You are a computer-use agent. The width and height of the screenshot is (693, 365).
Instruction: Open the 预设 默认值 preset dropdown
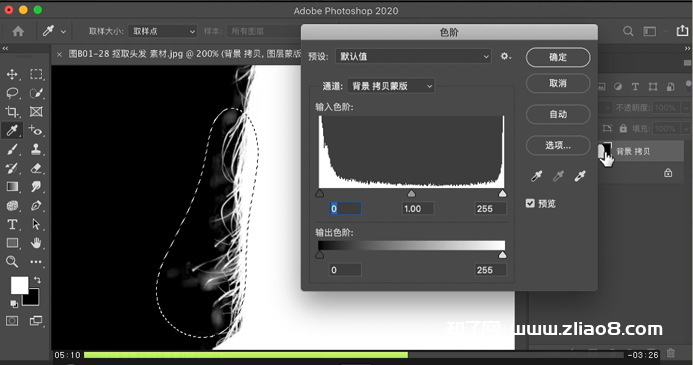(x=413, y=56)
